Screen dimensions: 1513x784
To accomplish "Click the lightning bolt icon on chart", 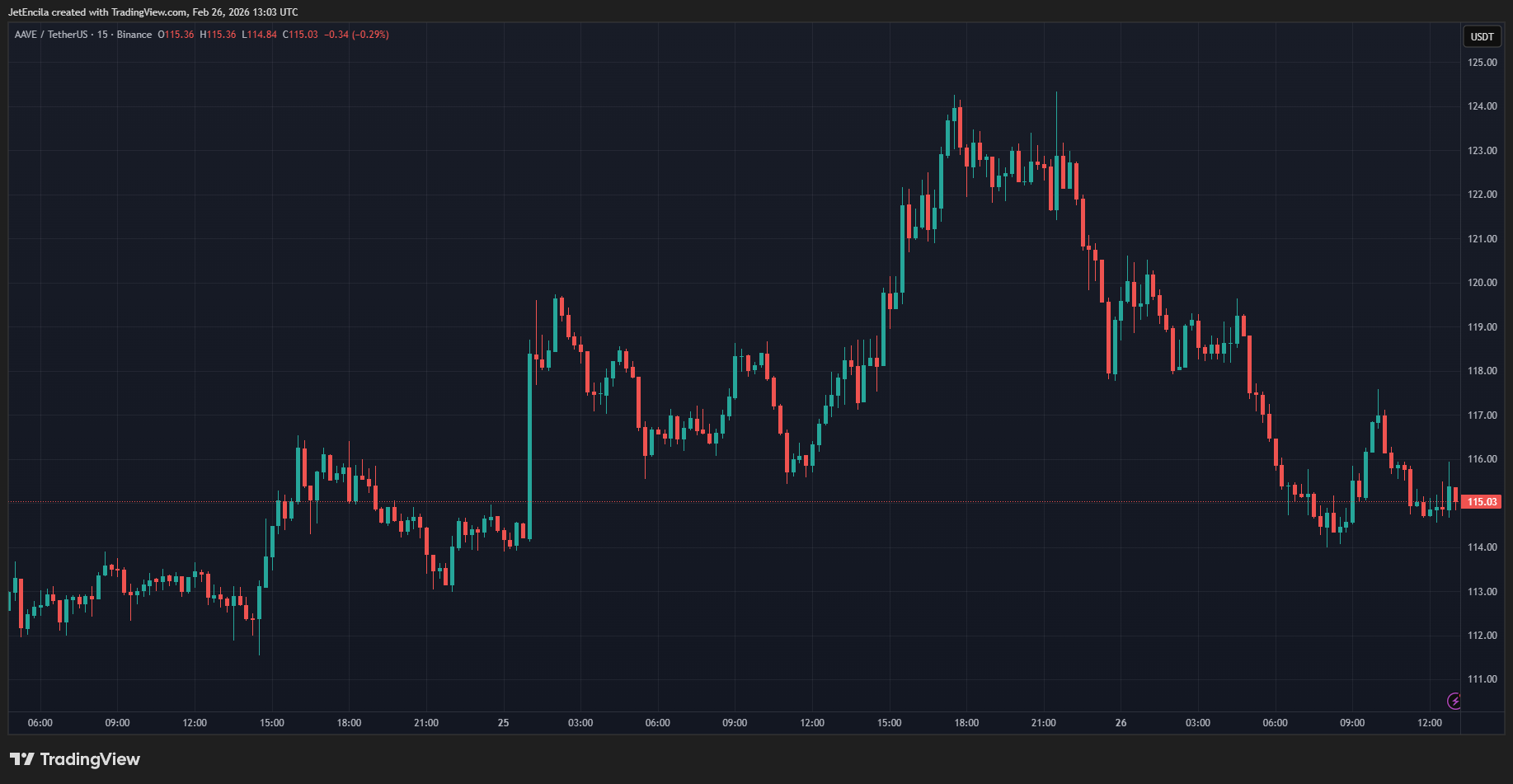I will coord(1454,701).
